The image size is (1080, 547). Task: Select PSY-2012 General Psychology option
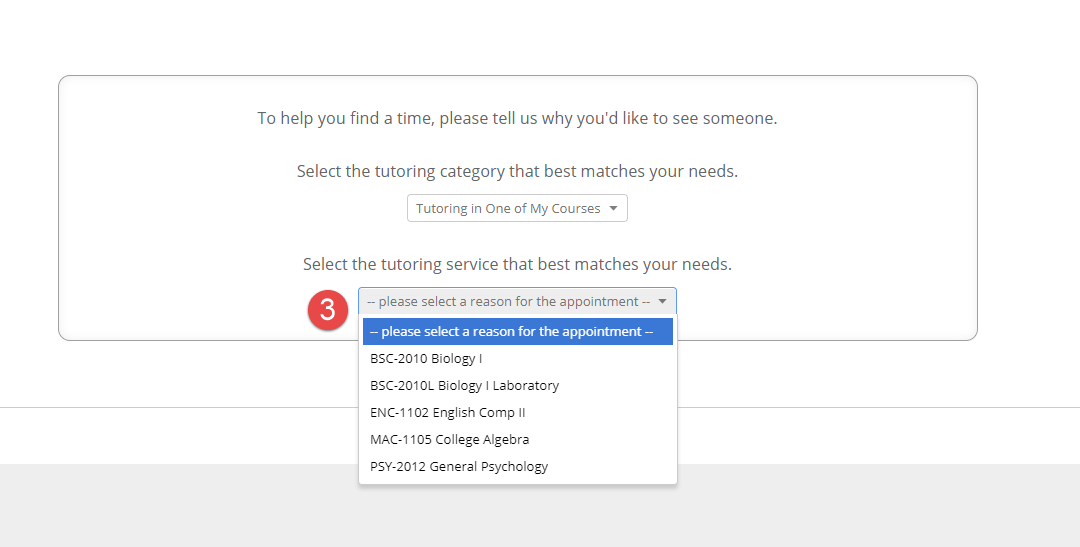tap(517, 466)
